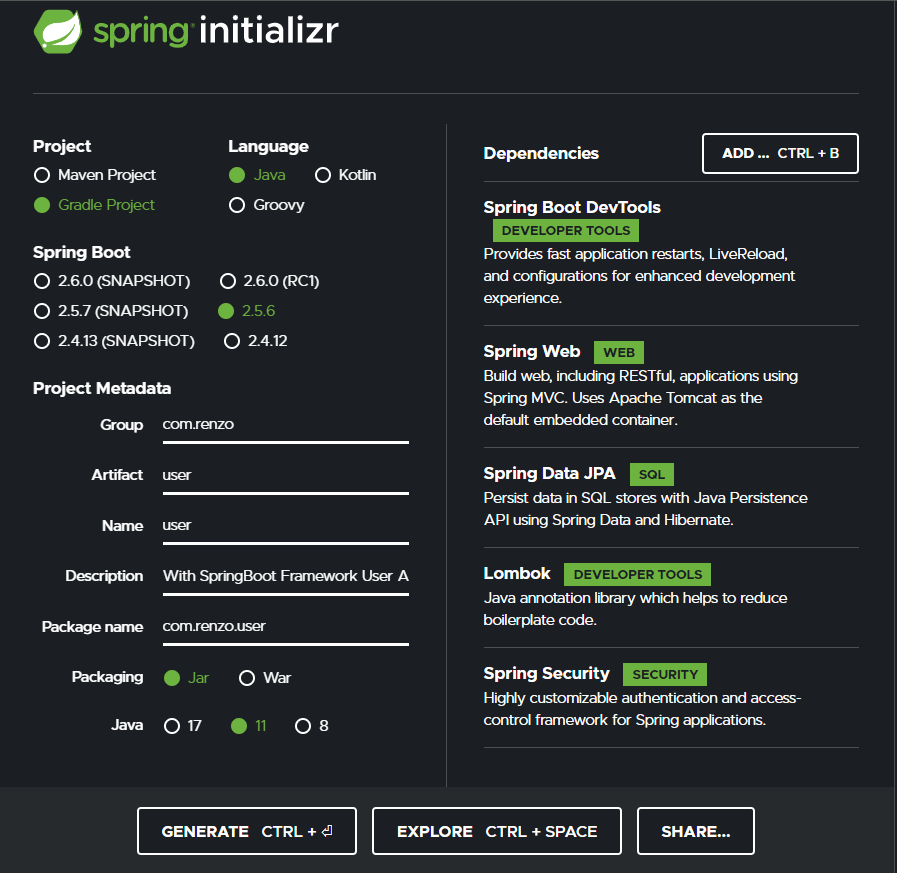Select Spring Boot 2.4.12 version
The height and width of the screenshot is (873, 897).
pyautogui.click(x=232, y=341)
